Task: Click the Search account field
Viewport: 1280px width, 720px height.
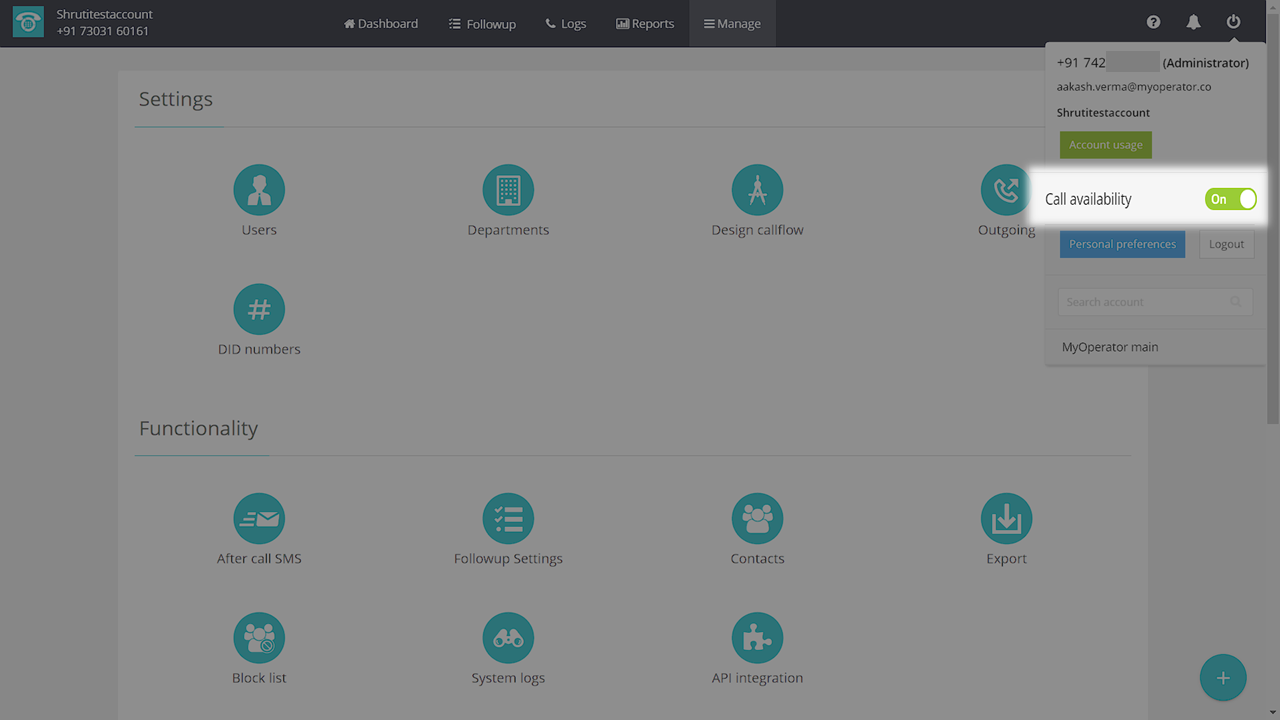Action: pyautogui.click(x=1143, y=302)
